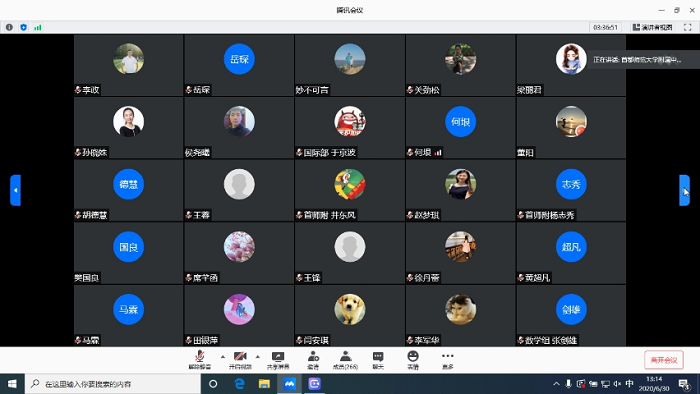The width and height of the screenshot is (700, 394).
Task: Click the microphone tray icon
Action: pos(568,384)
